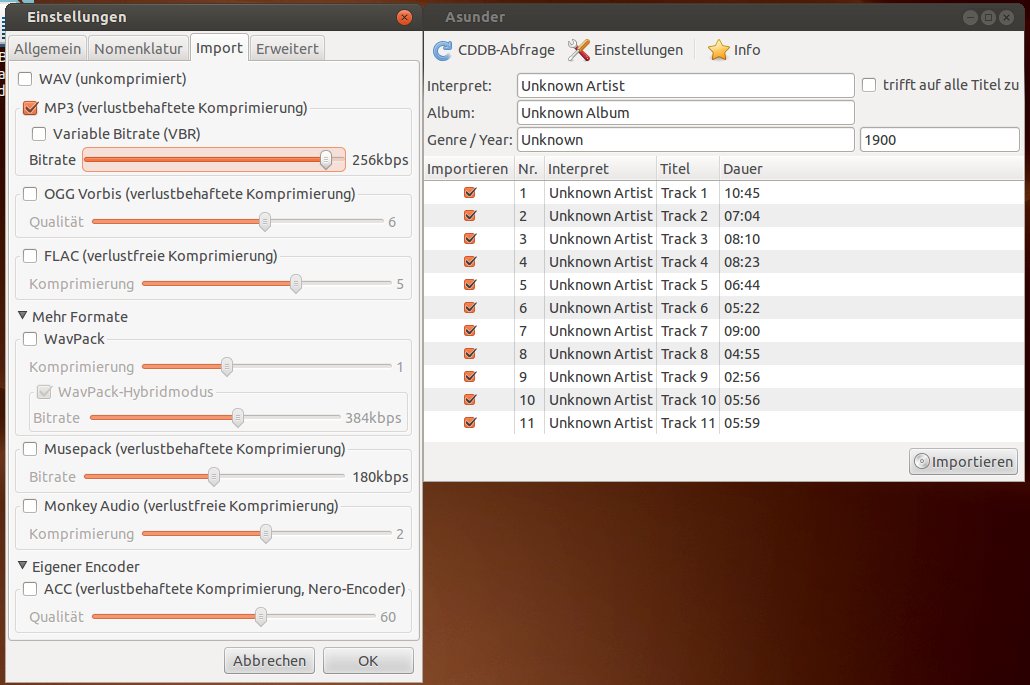Enable the WavPack format checkbox

pos(30,339)
